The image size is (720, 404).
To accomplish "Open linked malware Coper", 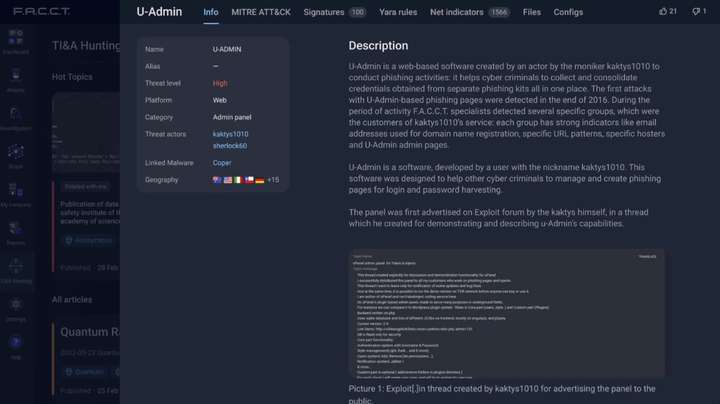I will click(x=222, y=163).
